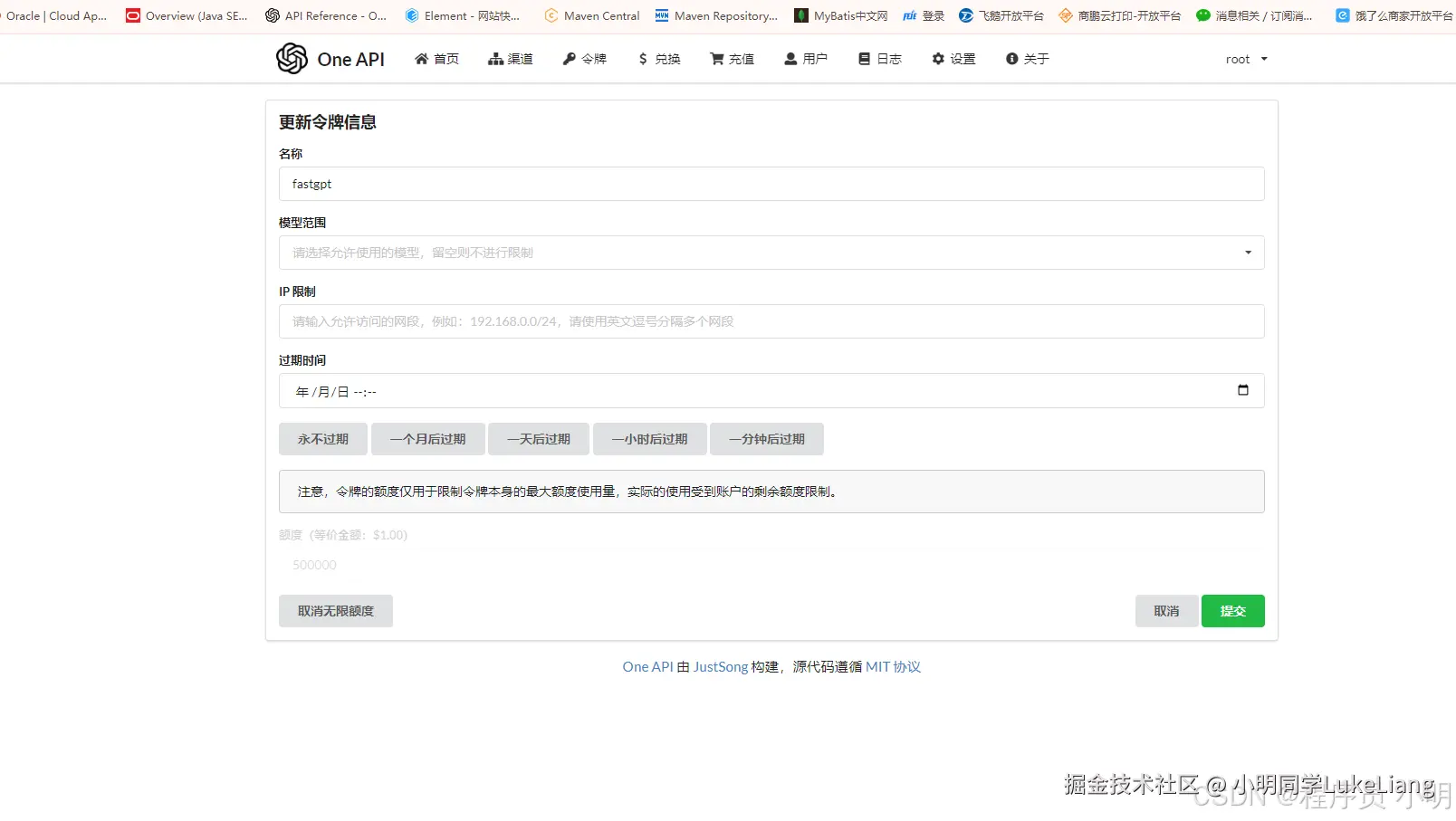The image size is (1456, 821).
Task: Open the root account dropdown
Action: (x=1246, y=58)
